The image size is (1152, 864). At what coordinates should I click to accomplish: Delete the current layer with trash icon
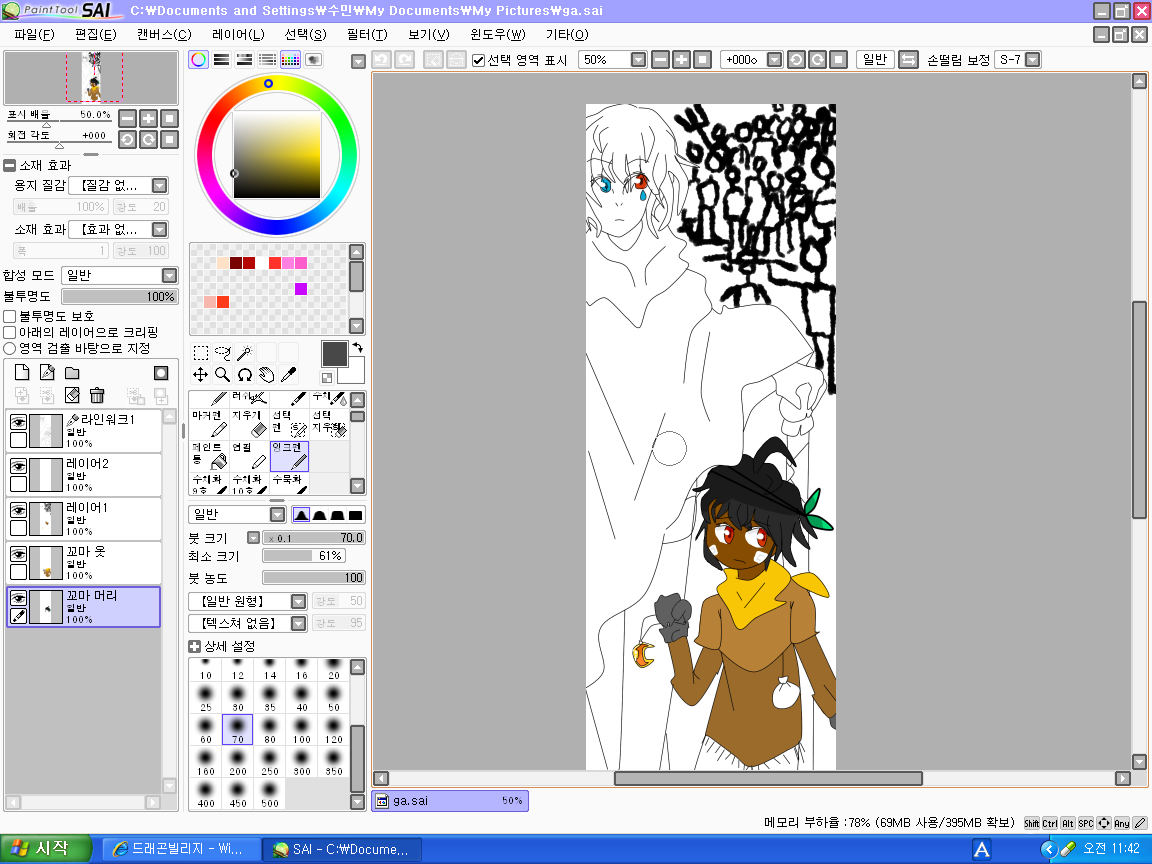coord(97,396)
